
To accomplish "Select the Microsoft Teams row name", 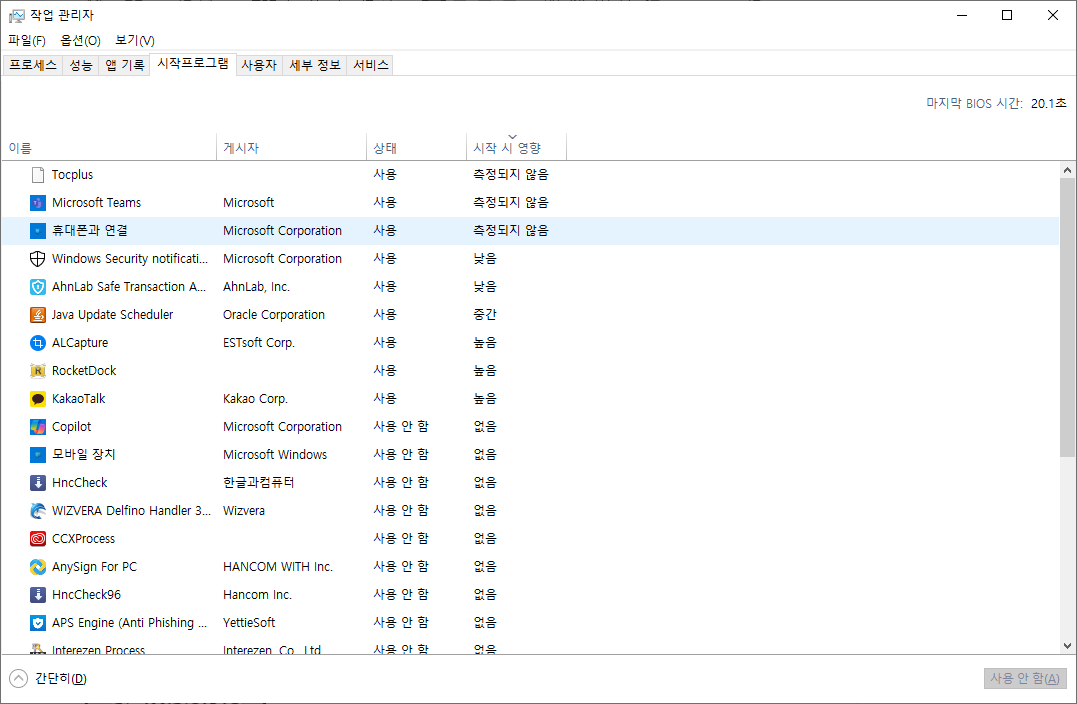I will point(96,203).
